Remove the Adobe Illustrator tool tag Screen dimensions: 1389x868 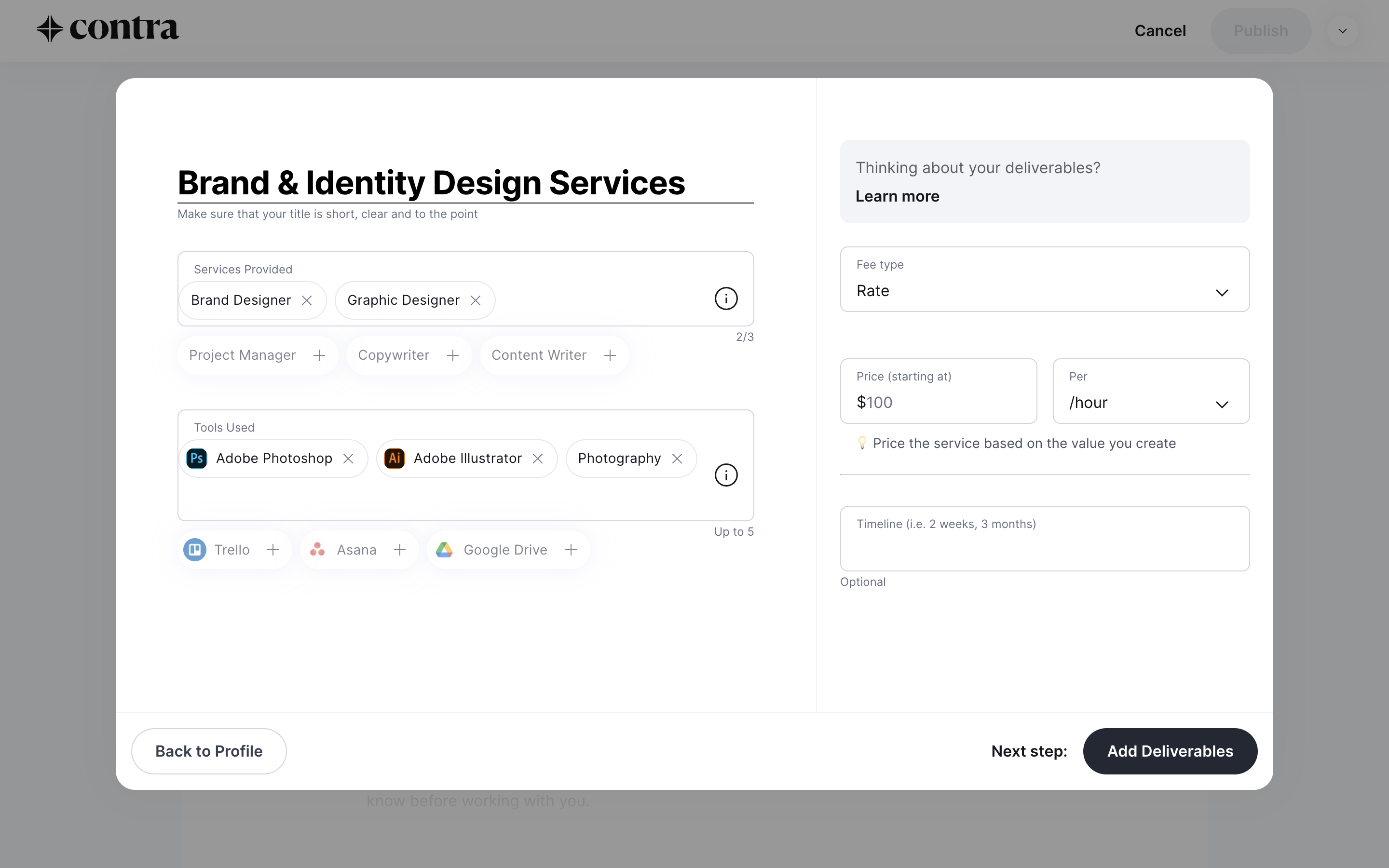pyautogui.click(x=538, y=459)
